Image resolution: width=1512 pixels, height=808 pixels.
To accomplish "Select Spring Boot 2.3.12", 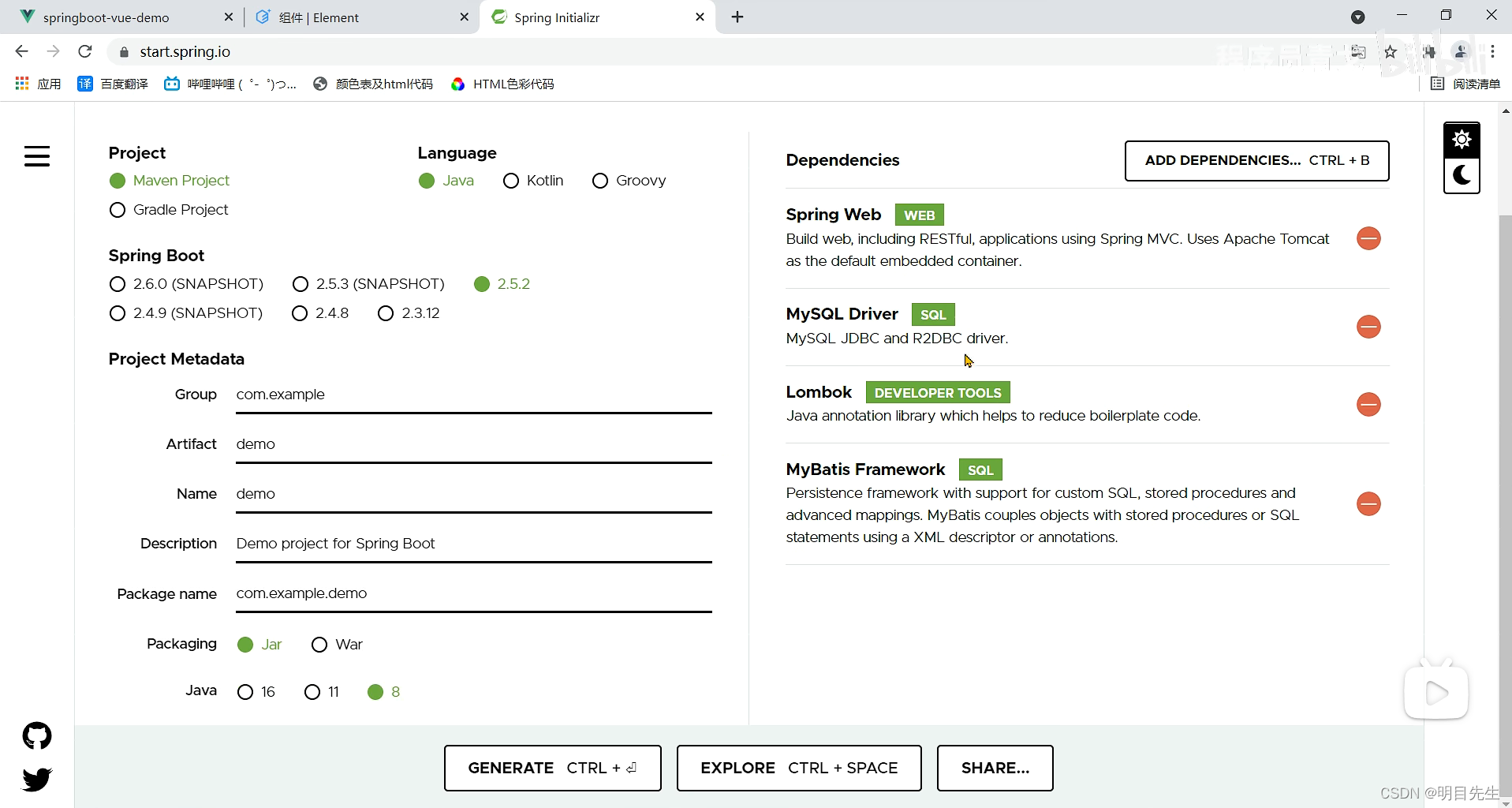I will pos(386,313).
